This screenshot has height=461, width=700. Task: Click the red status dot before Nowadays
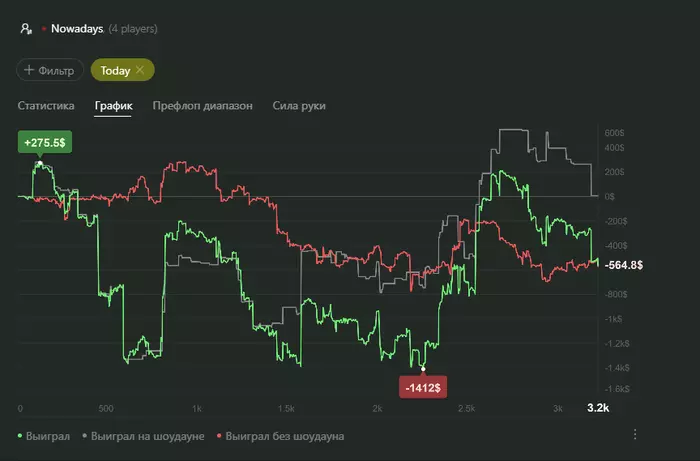click(x=44, y=29)
